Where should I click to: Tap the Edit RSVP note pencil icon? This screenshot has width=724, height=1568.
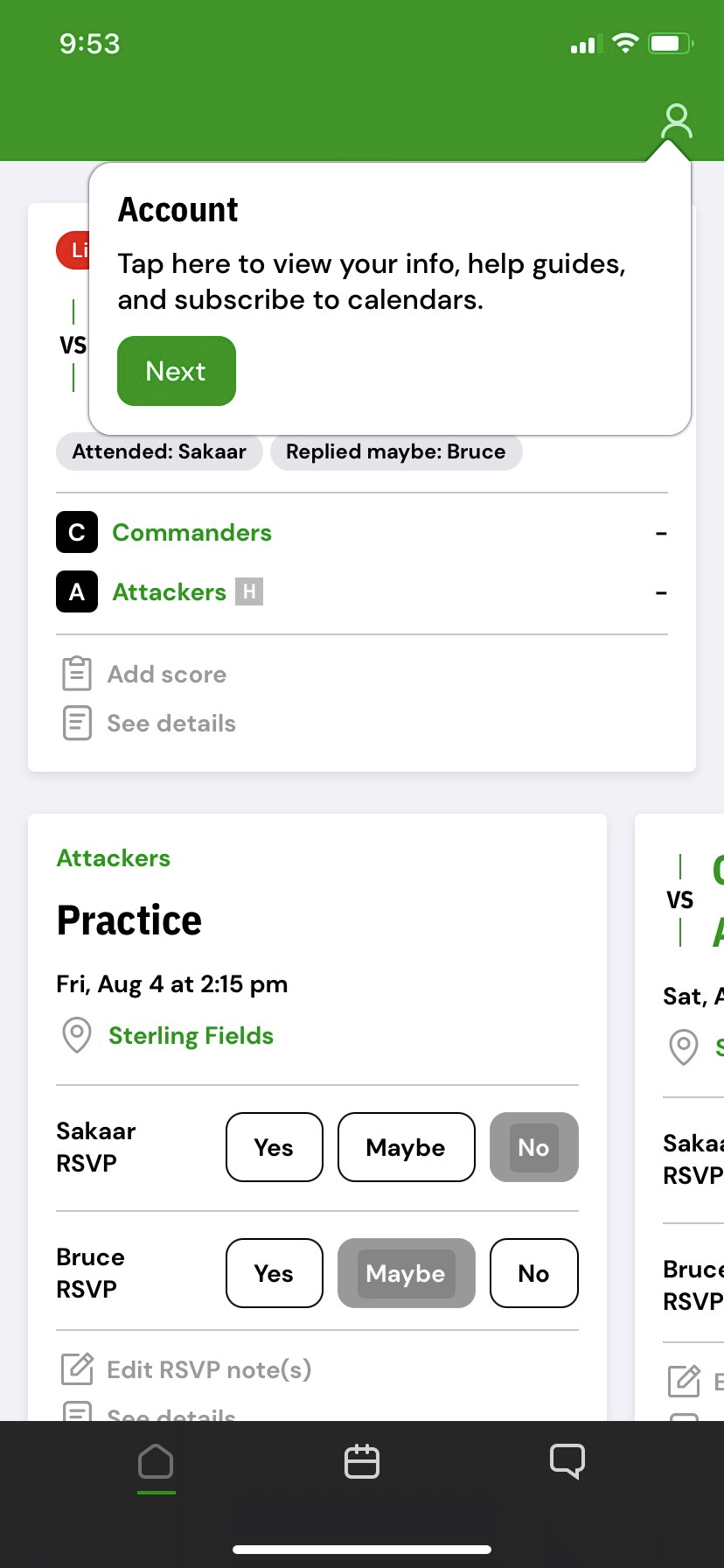[x=77, y=1368]
